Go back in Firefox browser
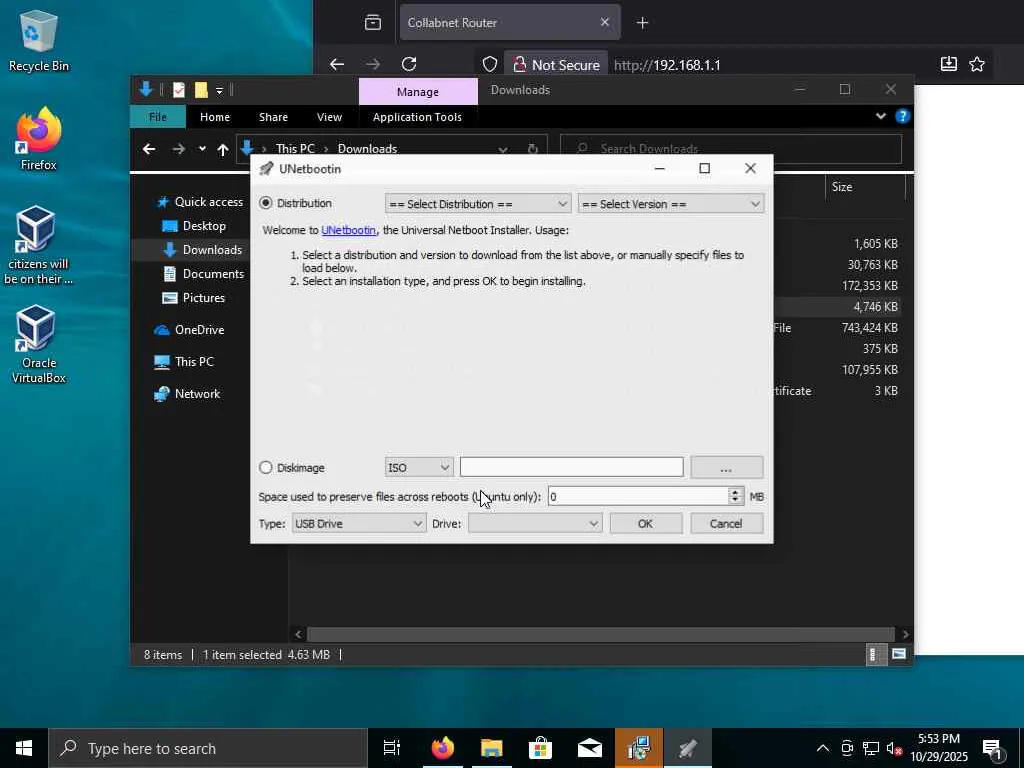The image size is (1024, 768). click(337, 64)
